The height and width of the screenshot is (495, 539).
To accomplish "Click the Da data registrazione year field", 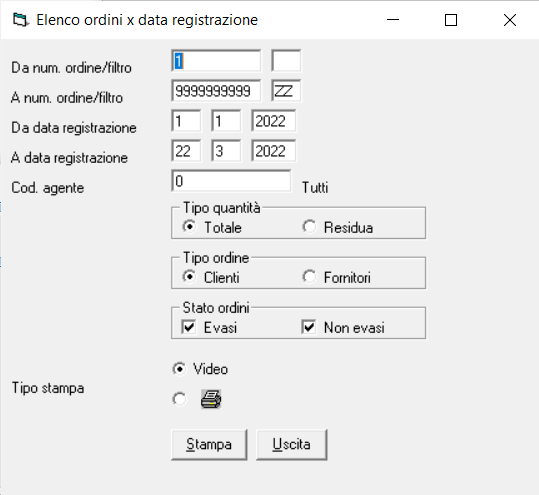I will click(x=274, y=121).
